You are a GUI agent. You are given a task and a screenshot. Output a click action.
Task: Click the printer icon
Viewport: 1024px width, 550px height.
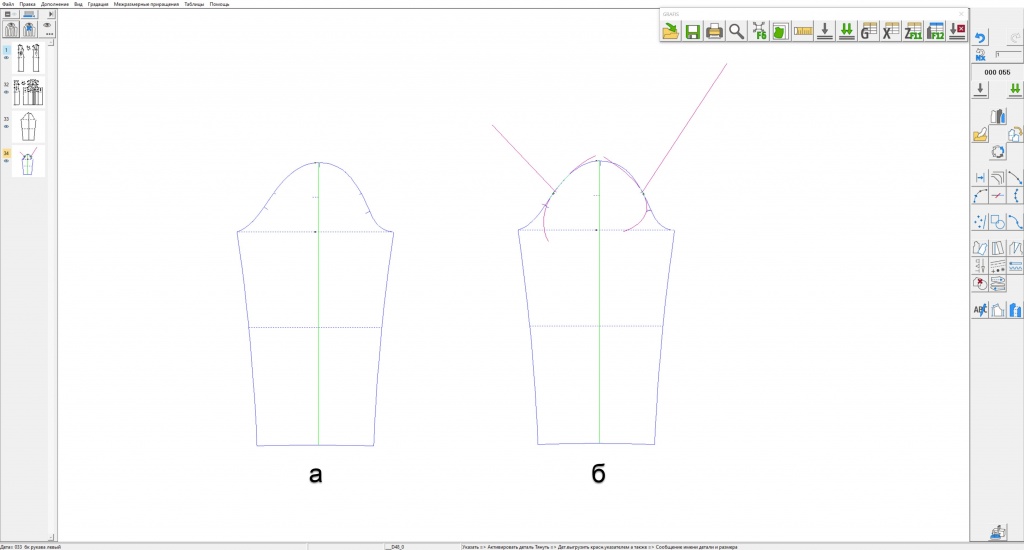714,31
